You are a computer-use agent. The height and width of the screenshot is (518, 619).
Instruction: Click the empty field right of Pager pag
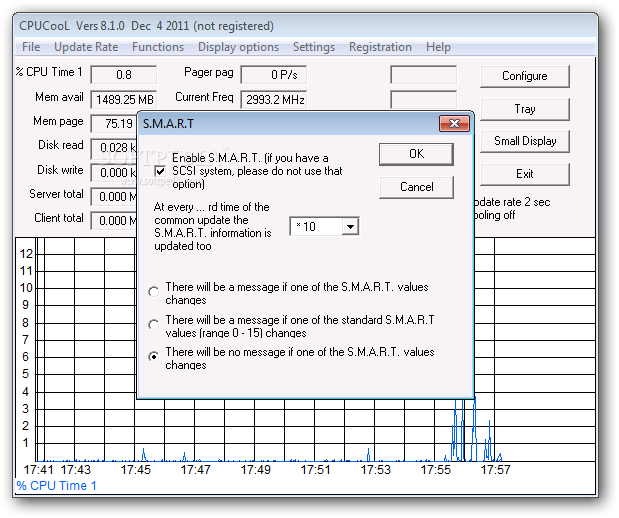(x=424, y=75)
